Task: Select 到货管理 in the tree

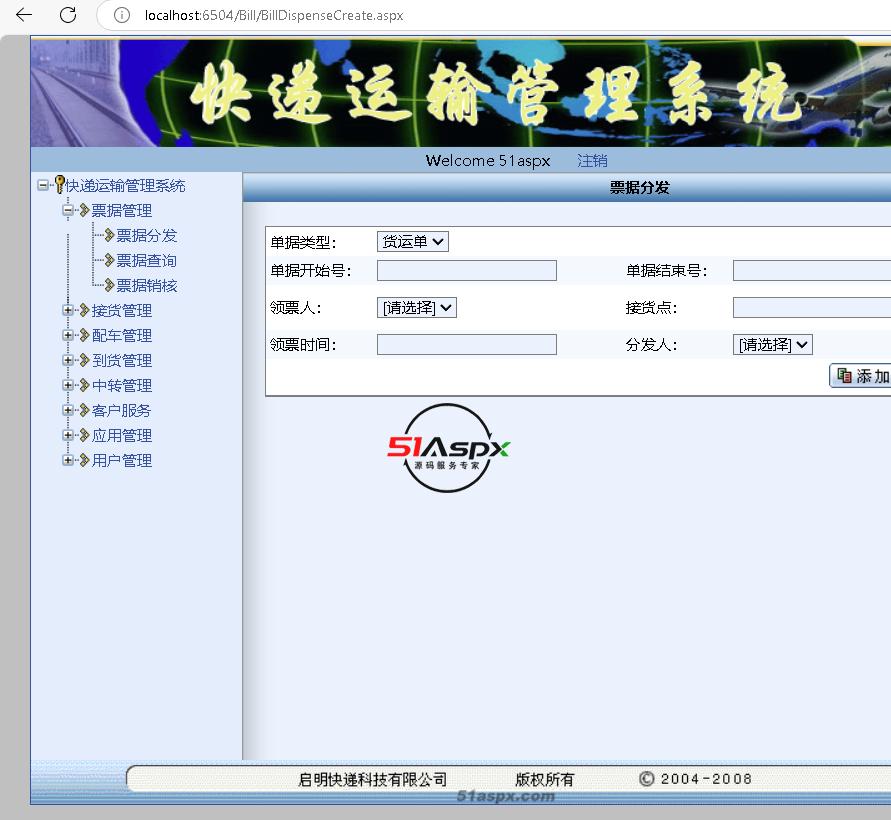Action: tap(122, 361)
